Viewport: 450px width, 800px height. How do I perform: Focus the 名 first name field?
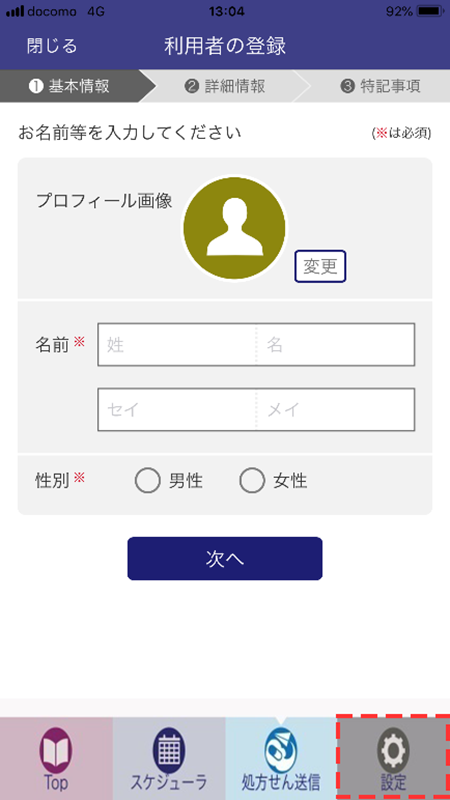pos(336,344)
